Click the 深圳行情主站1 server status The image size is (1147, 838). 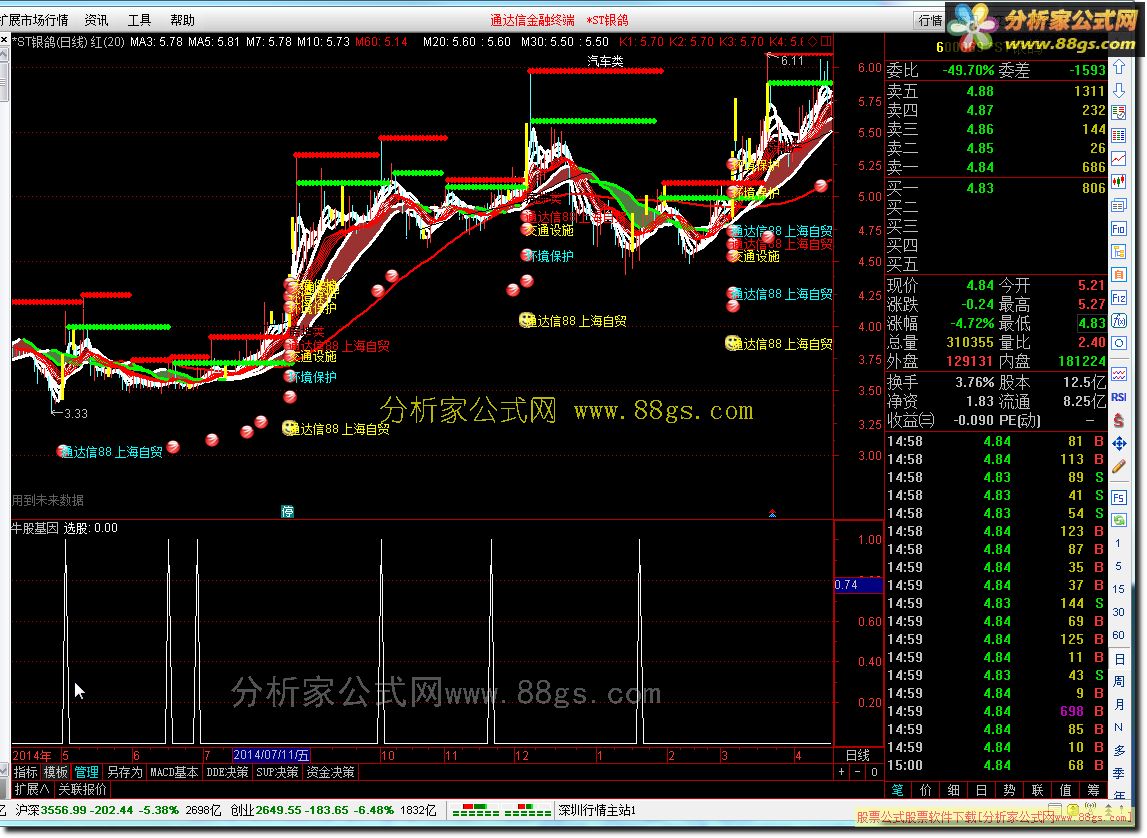coord(597,810)
